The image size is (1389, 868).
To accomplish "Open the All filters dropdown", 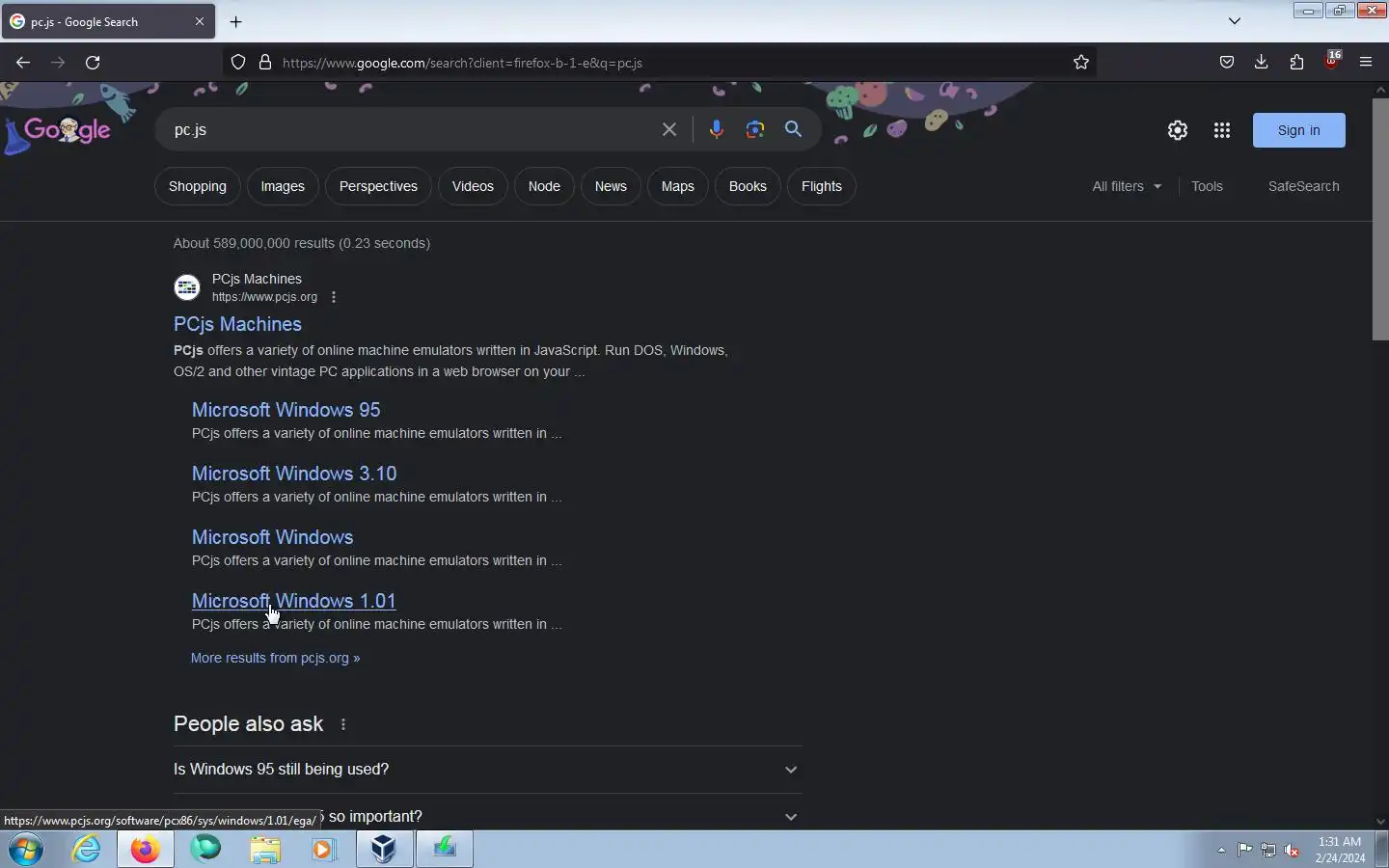I will coord(1127,186).
